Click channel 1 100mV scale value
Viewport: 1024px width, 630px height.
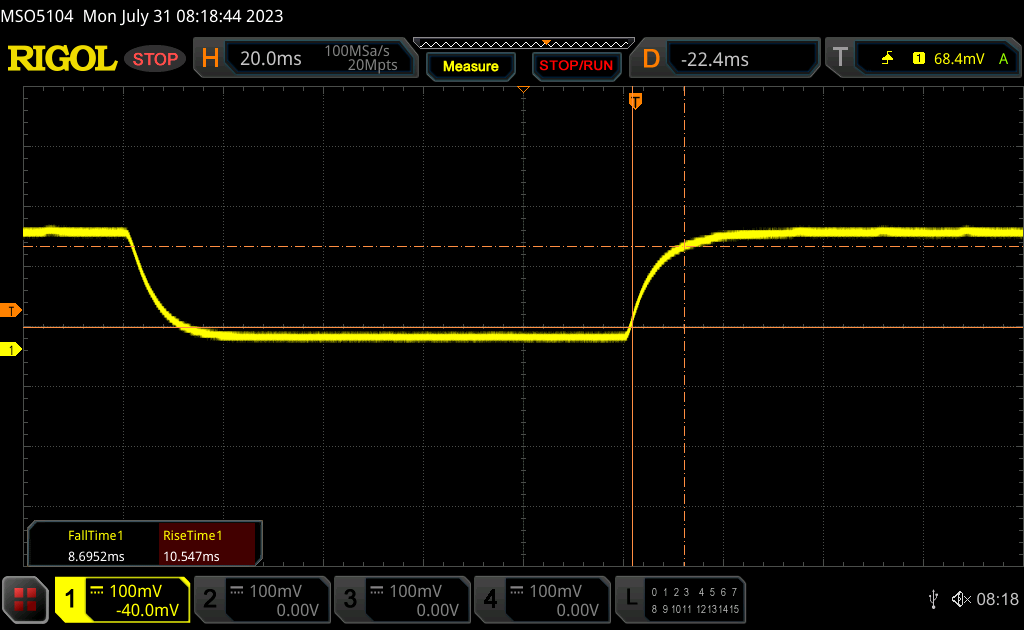135,591
